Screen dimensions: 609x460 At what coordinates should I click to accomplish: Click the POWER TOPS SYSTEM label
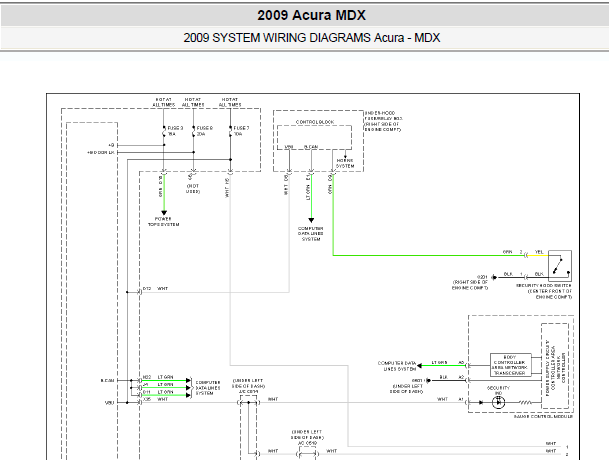click(x=164, y=221)
